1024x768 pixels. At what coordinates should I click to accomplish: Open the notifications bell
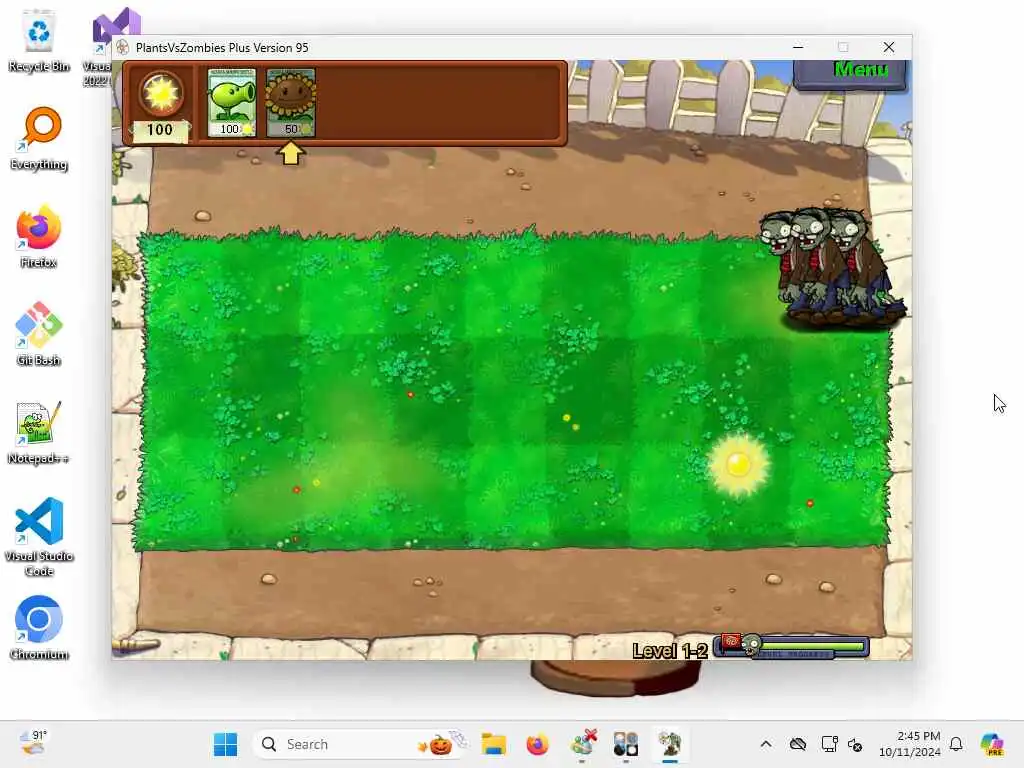click(956, 744)
